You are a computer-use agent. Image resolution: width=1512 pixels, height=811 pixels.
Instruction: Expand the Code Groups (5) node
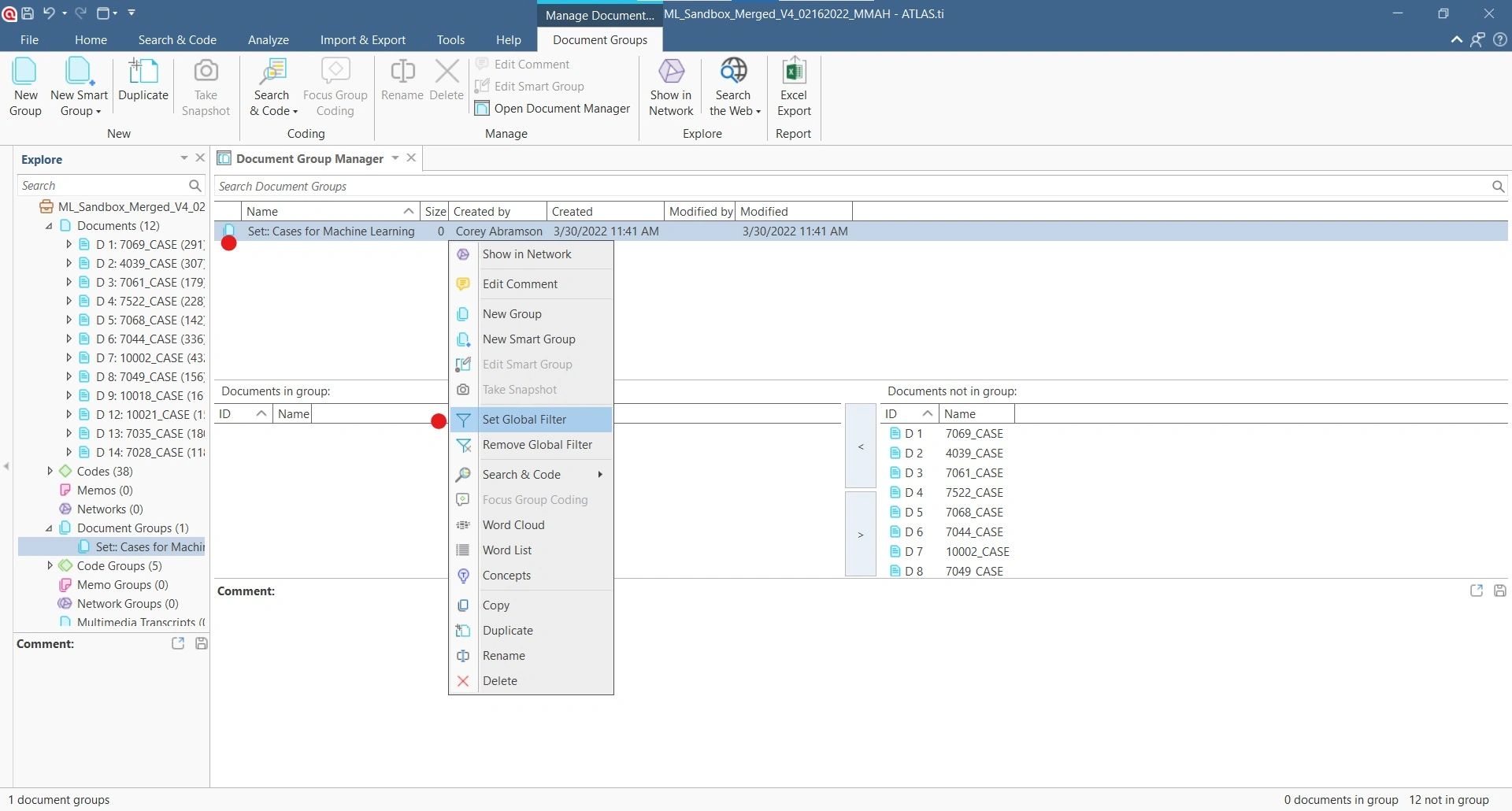[x=50, y=566]
